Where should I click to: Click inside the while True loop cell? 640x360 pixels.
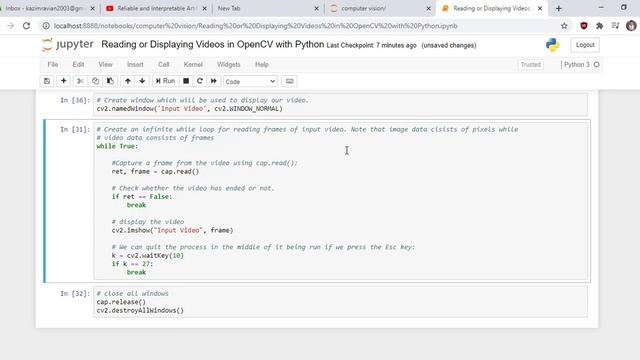340,201
